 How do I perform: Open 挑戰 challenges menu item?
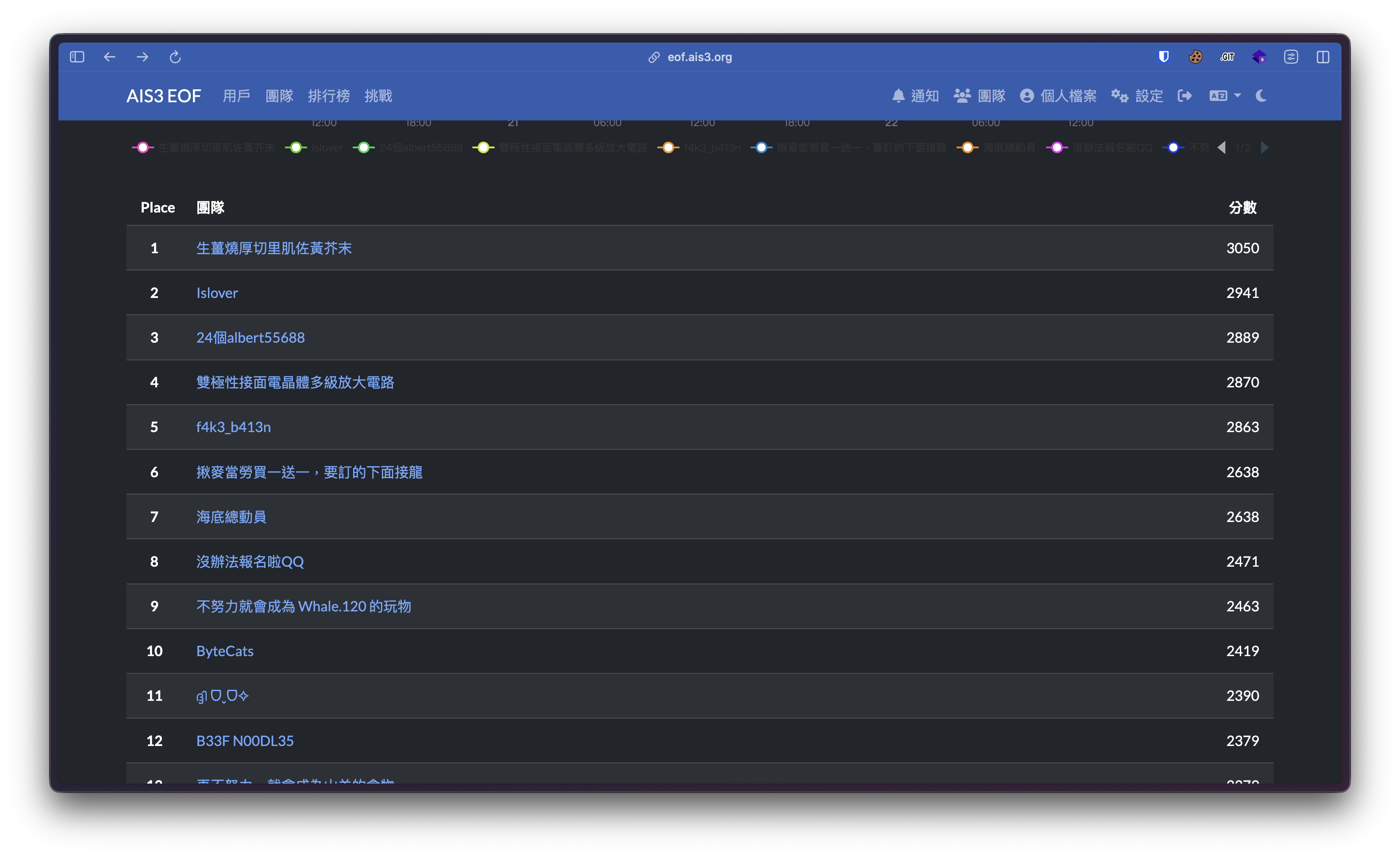coord(378,96)
